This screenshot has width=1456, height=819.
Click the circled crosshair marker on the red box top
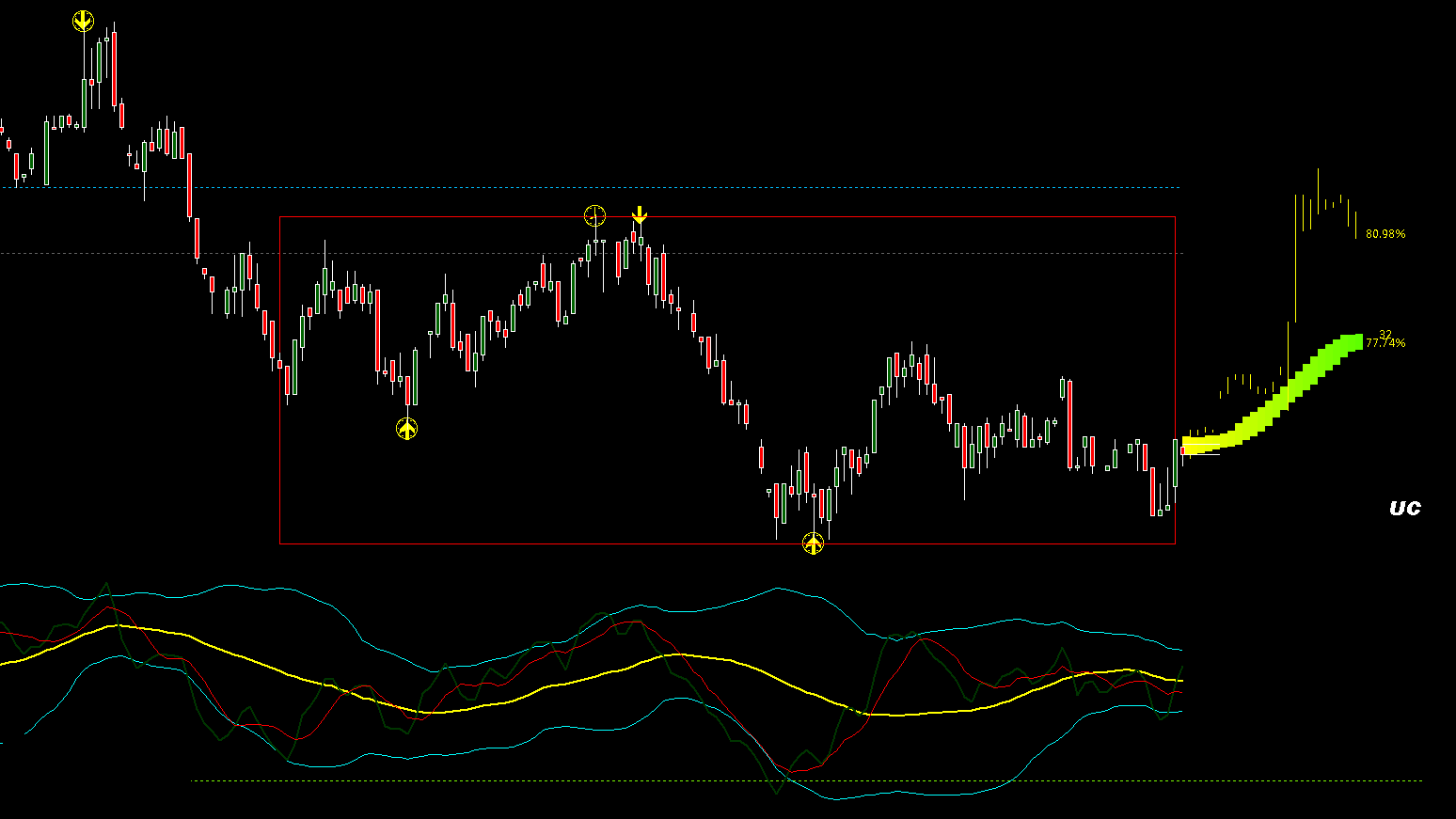595,216
